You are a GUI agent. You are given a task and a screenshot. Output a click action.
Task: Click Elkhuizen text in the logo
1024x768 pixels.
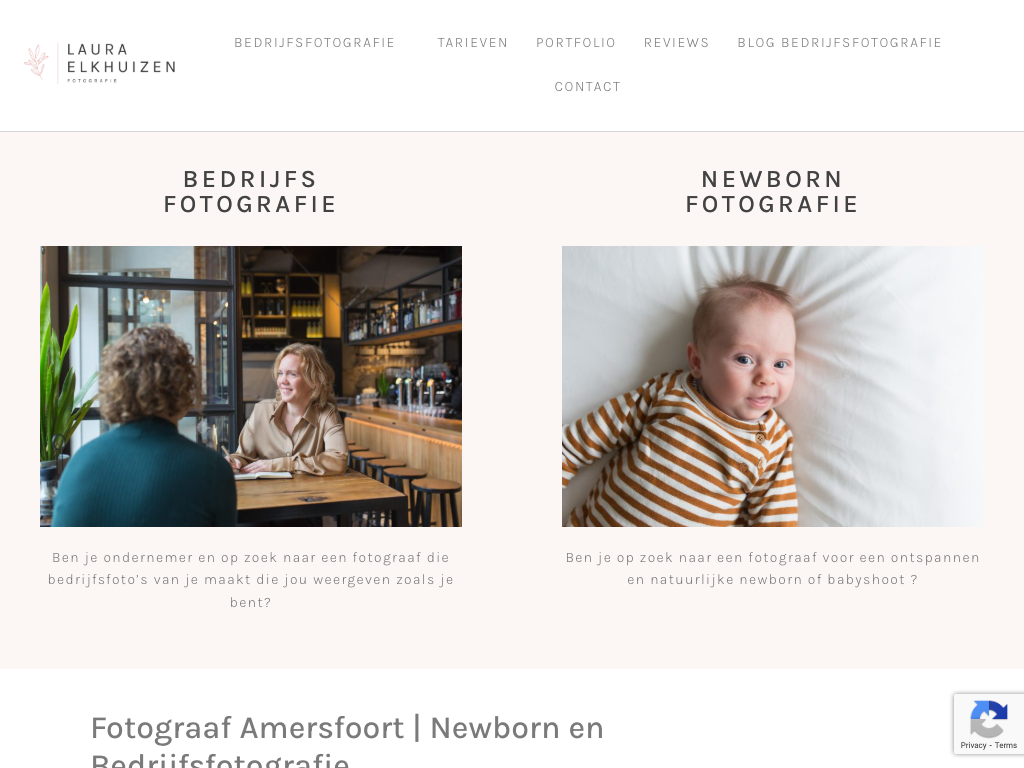[121, 67]
